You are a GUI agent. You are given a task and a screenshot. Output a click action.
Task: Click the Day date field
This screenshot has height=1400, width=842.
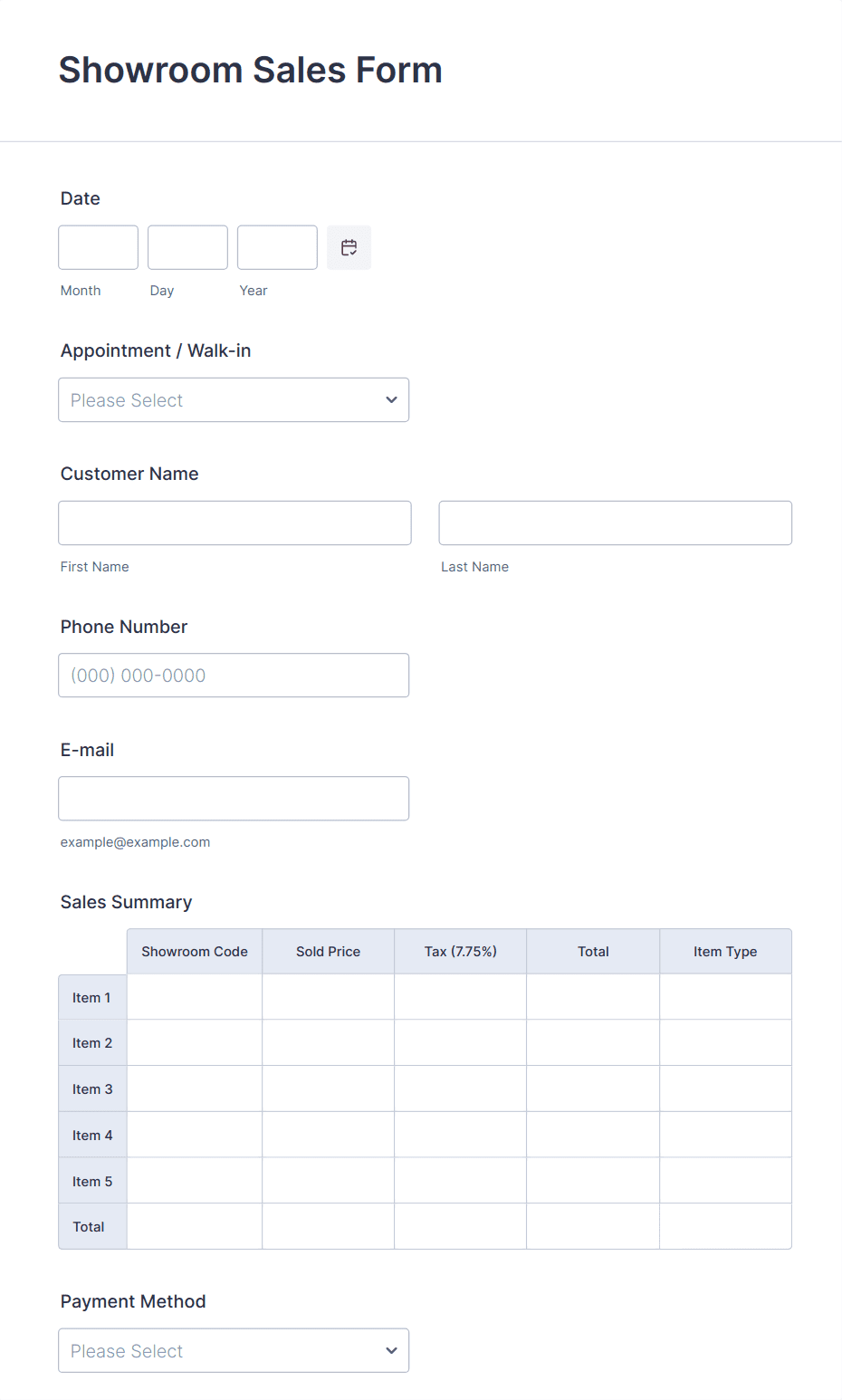(x=187, y=247)
